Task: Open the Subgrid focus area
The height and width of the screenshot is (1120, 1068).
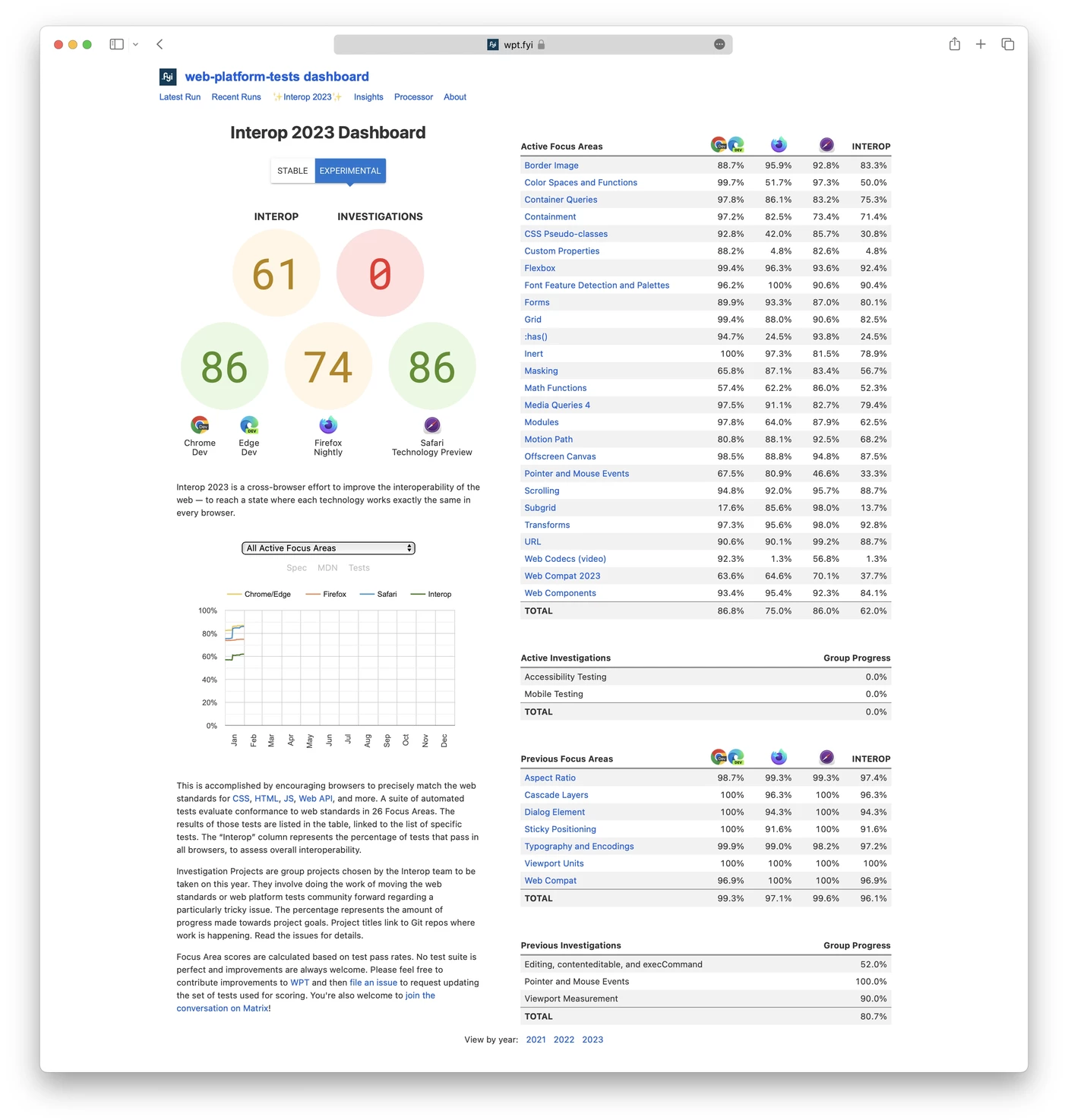Action: pos(540,508)
